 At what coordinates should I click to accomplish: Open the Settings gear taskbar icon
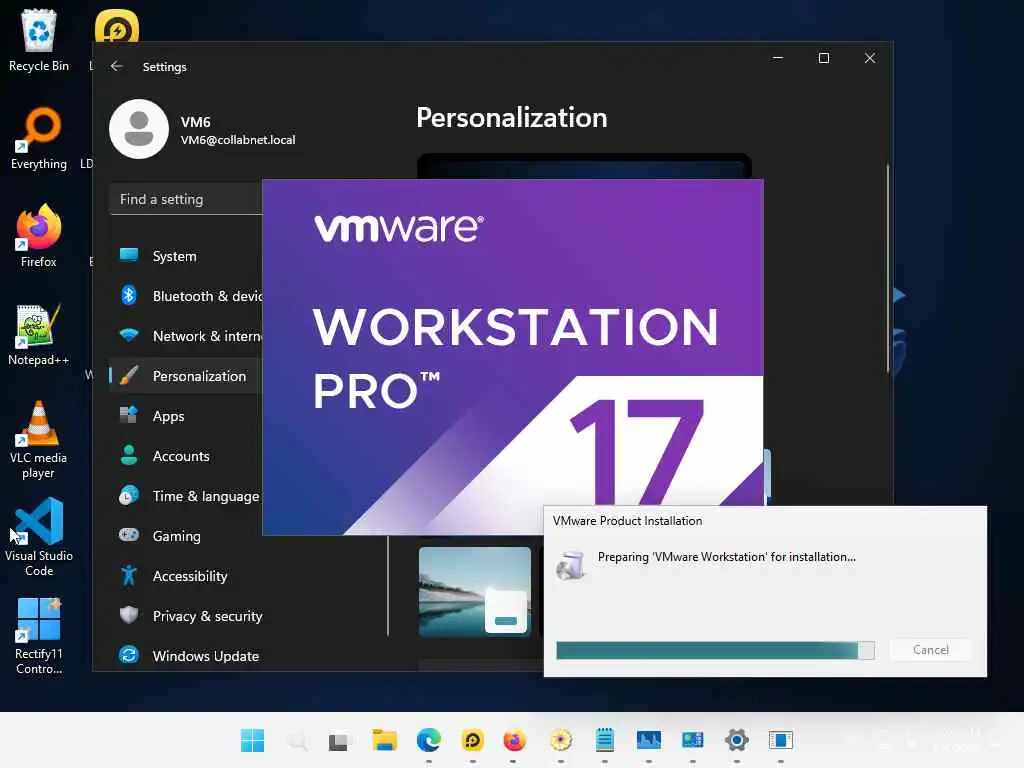[x=737, y=740]
